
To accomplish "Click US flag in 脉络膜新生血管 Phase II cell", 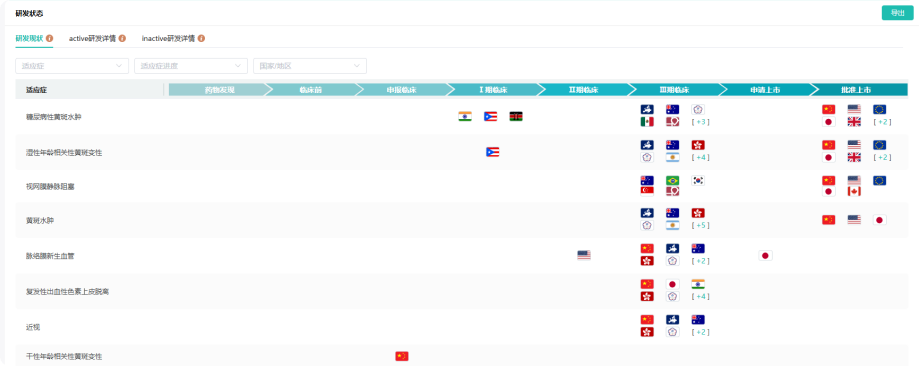I will (584, 255).
